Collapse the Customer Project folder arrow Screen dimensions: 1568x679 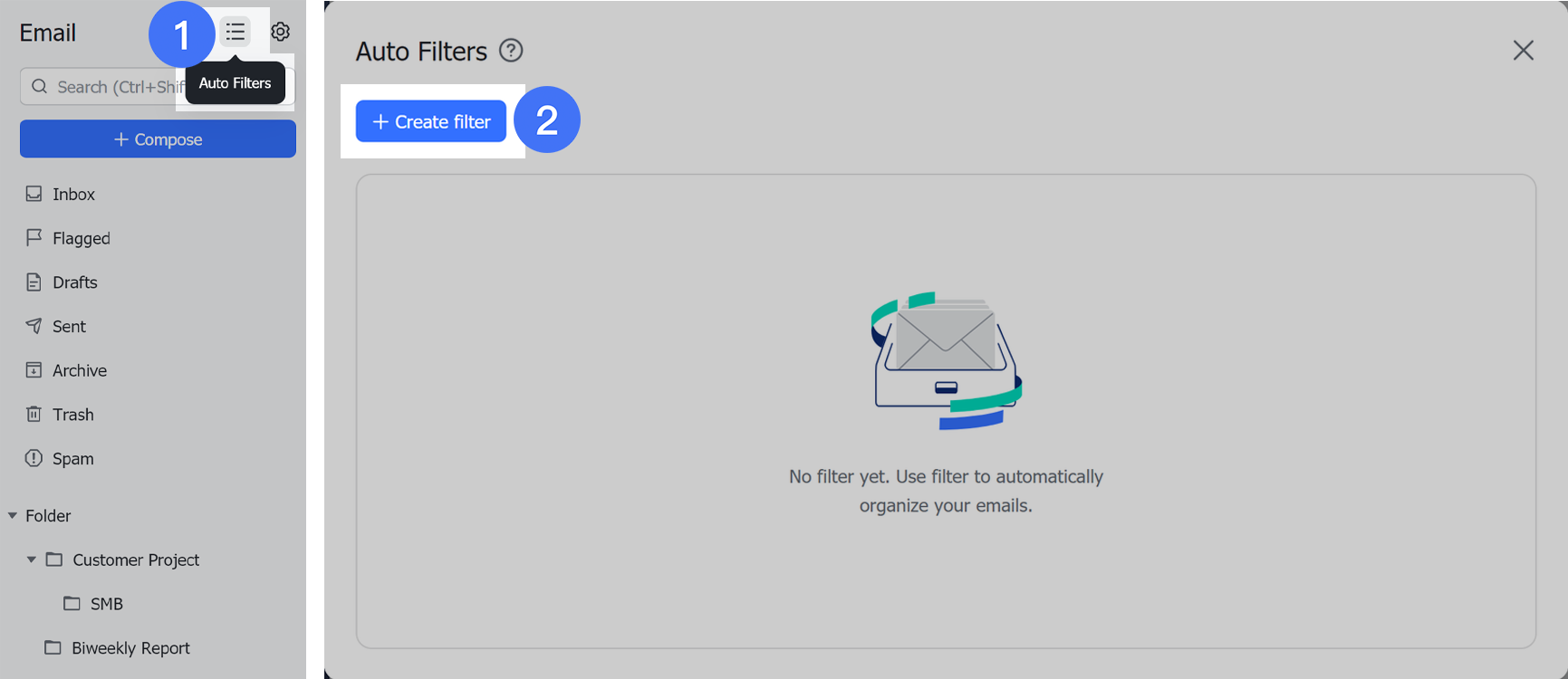32,559
